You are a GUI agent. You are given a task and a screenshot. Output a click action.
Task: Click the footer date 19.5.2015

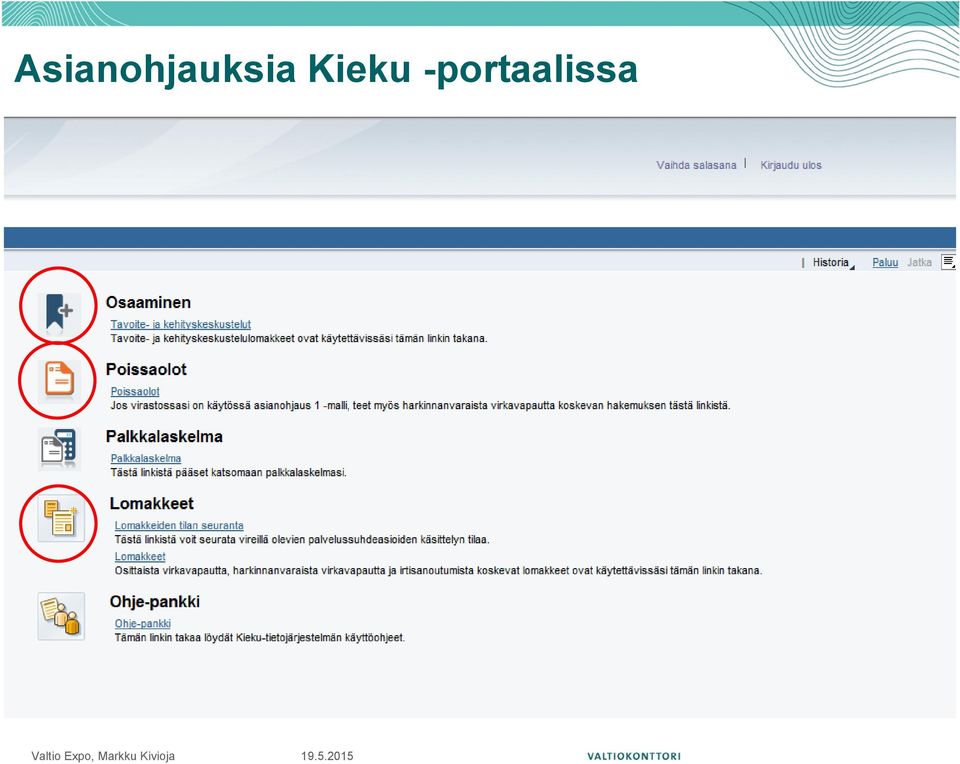tap(327, 756)
